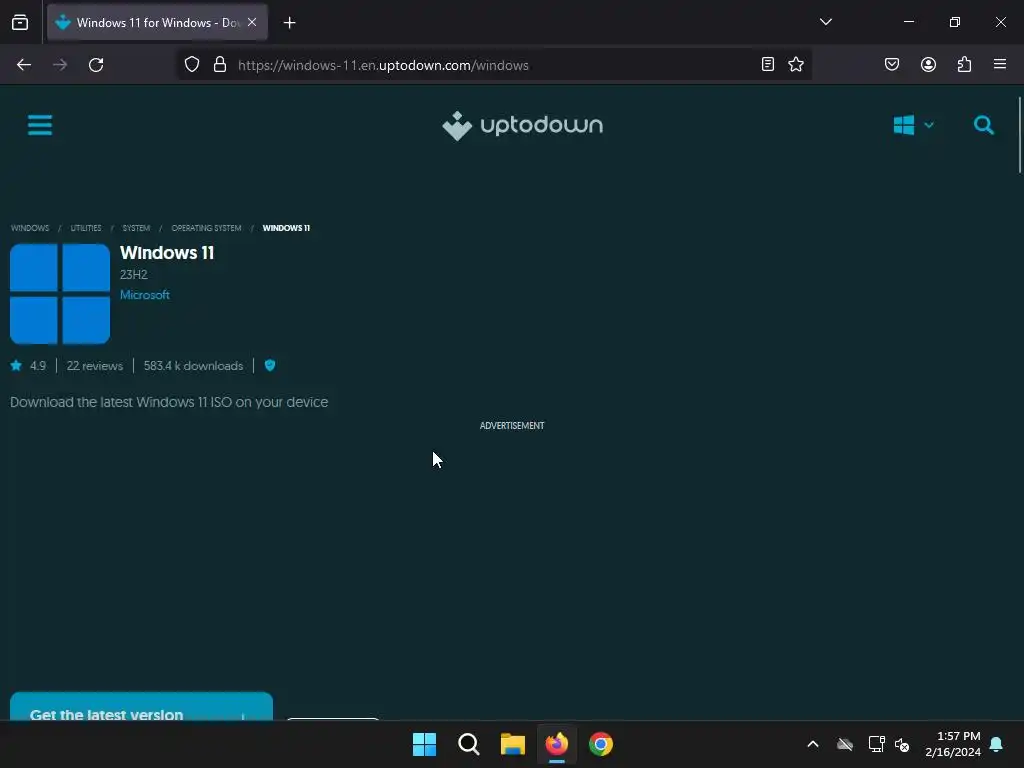Screen dimensions: 1024x768
Task: Switch to Firefox in the taskbar
Action: coord(556,744)
